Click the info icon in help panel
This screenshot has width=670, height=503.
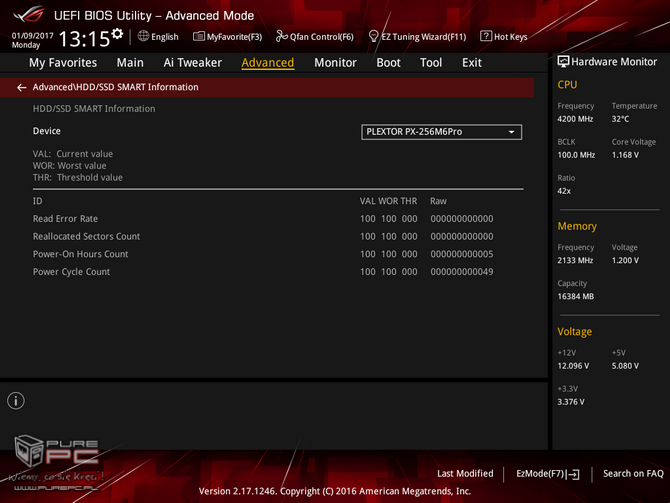coord(16,401)
